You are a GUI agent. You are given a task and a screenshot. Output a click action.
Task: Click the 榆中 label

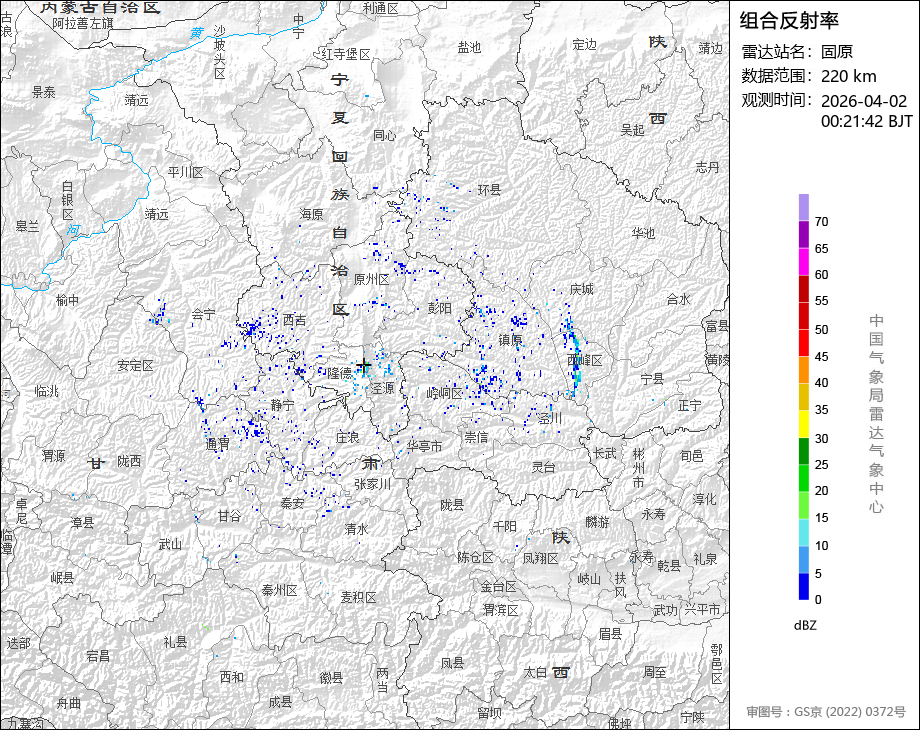point(67,300)
